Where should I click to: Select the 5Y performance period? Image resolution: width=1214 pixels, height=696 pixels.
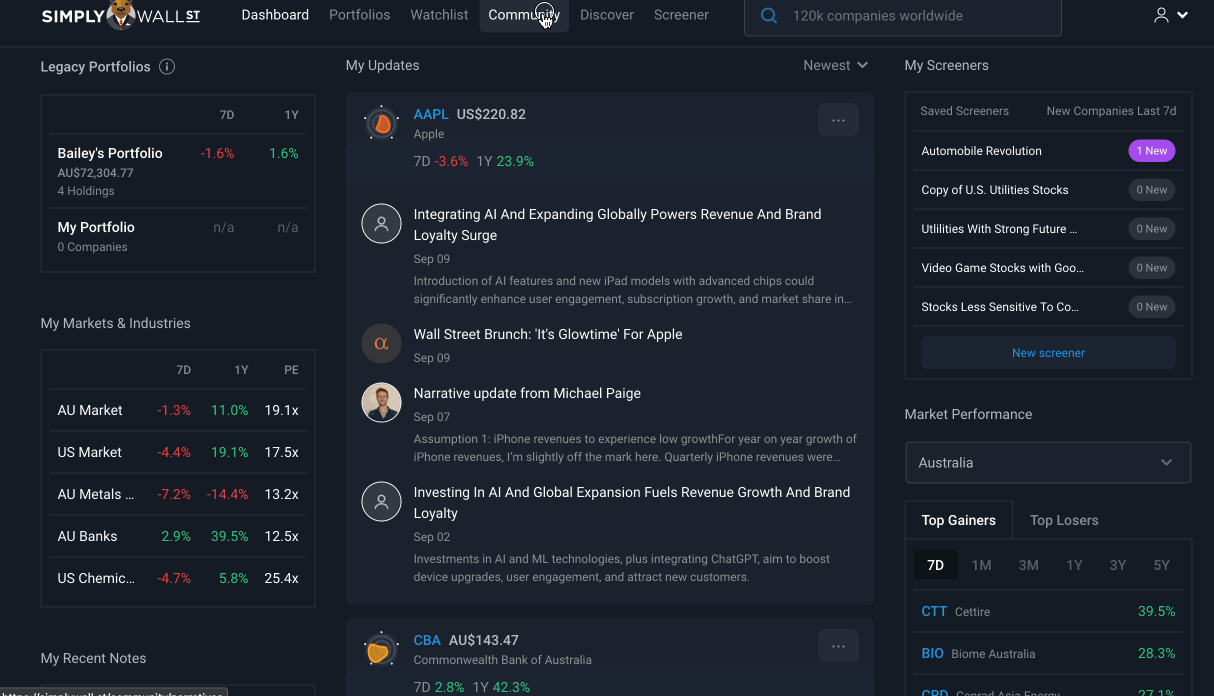pyautogui.click(x=1161, y=565)
